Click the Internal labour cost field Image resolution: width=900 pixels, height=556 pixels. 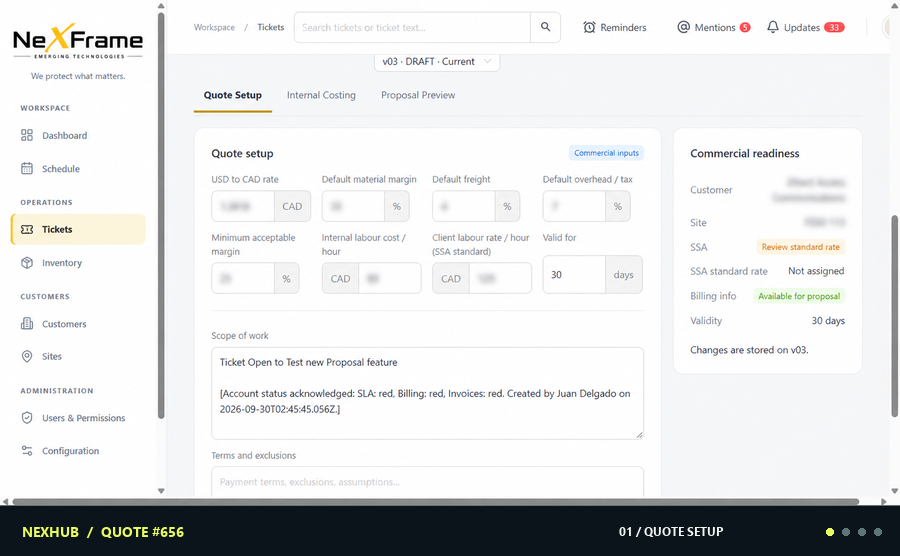point(390,278)
